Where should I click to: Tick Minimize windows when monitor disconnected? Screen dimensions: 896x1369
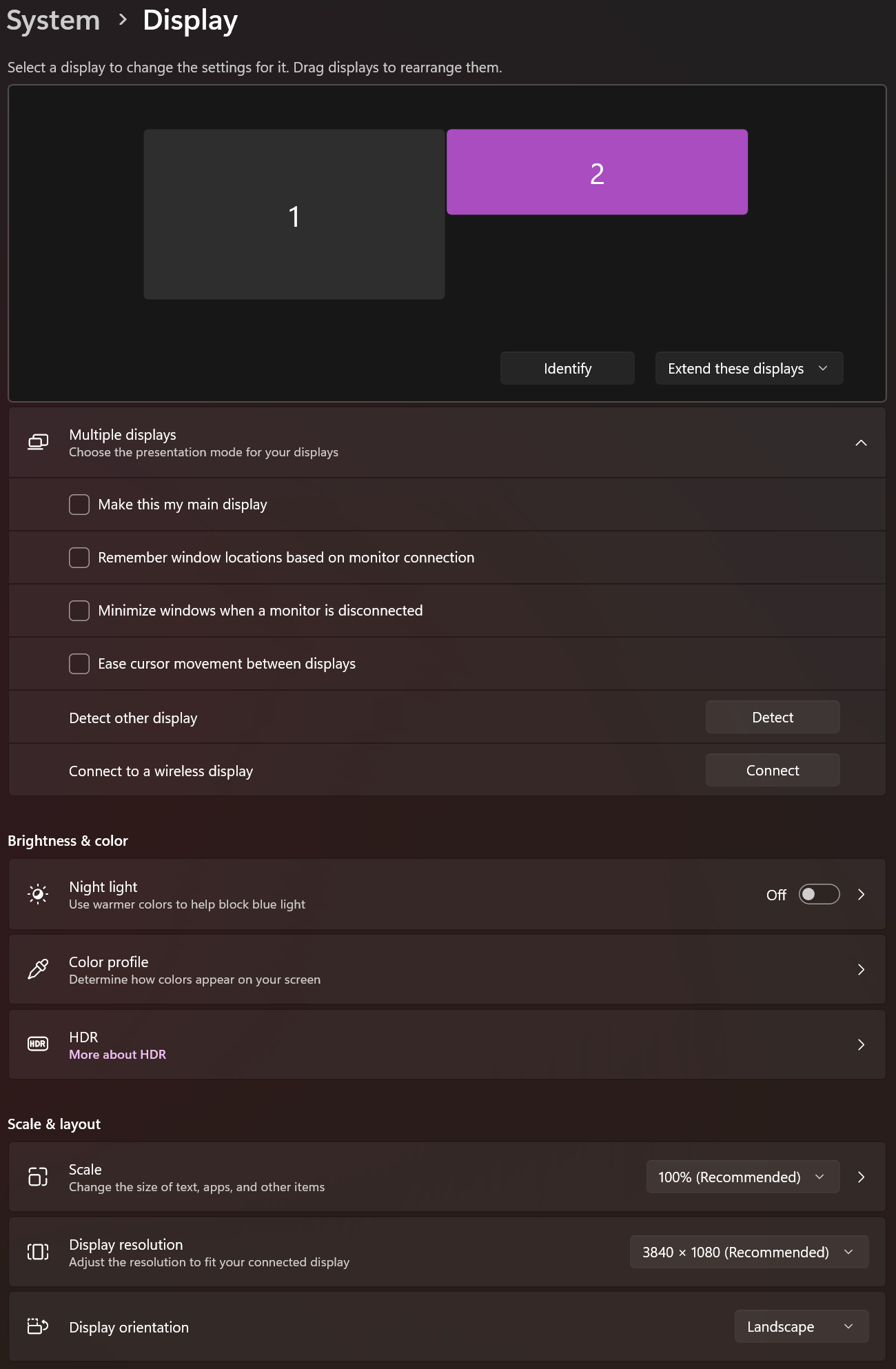pos(79,611)
